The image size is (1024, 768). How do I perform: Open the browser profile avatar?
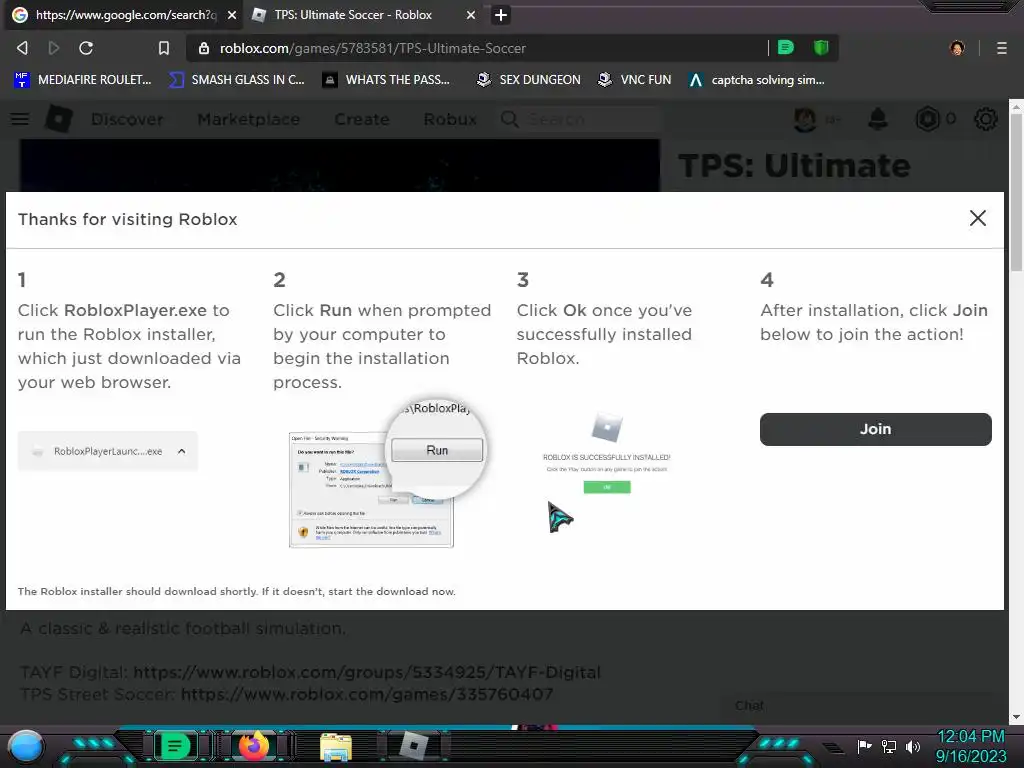coord(957,48)
